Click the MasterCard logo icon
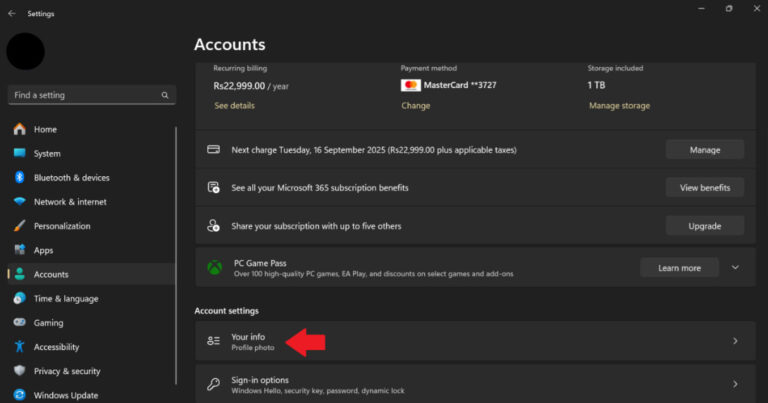Screen dimensions: 768x403 coord(410,85)
